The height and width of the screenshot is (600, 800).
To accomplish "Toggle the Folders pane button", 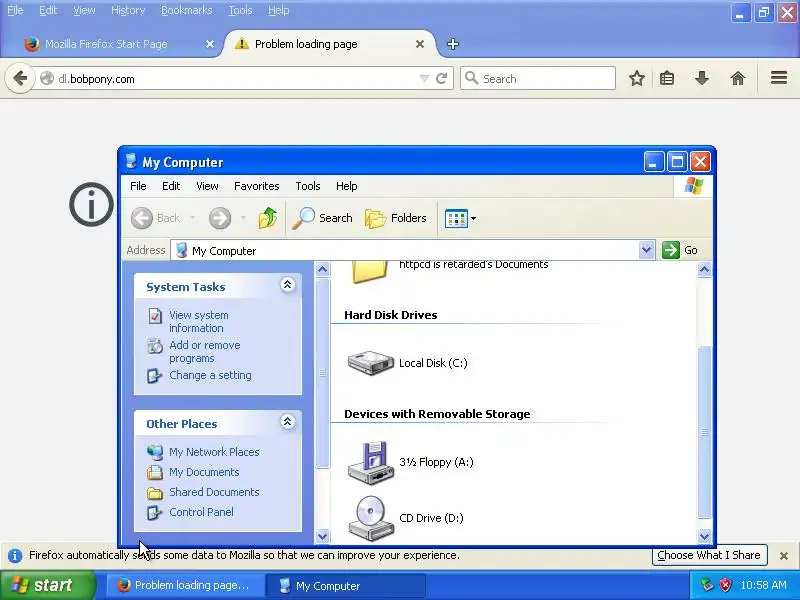I will click(x=396, y=218).
